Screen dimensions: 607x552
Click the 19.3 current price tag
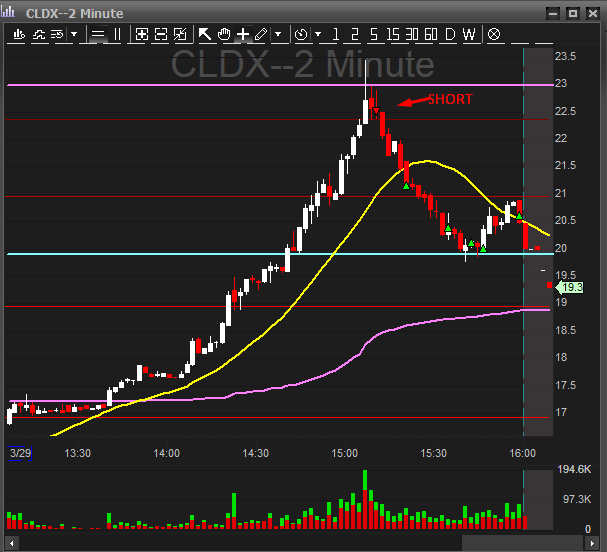[569, 288]
